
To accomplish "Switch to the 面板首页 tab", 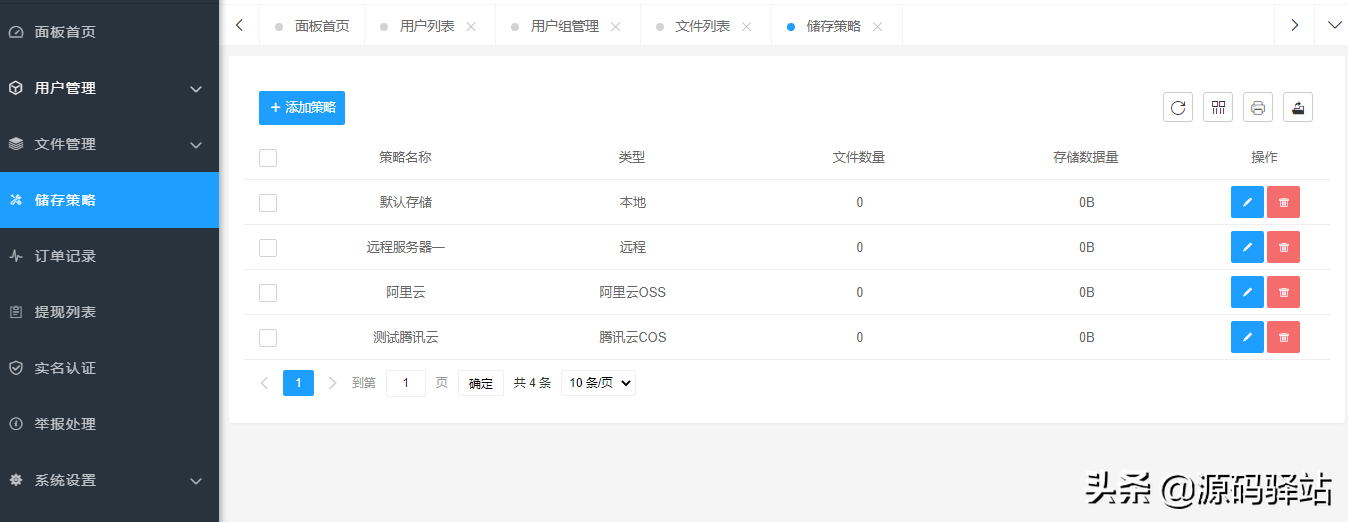I will click(312, 27).
